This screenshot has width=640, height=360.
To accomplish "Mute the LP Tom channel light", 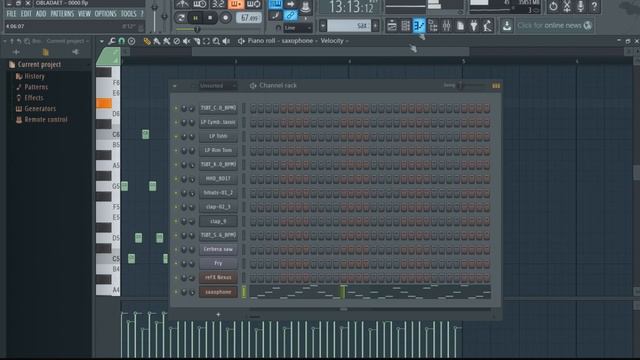I will click(176, 136).
